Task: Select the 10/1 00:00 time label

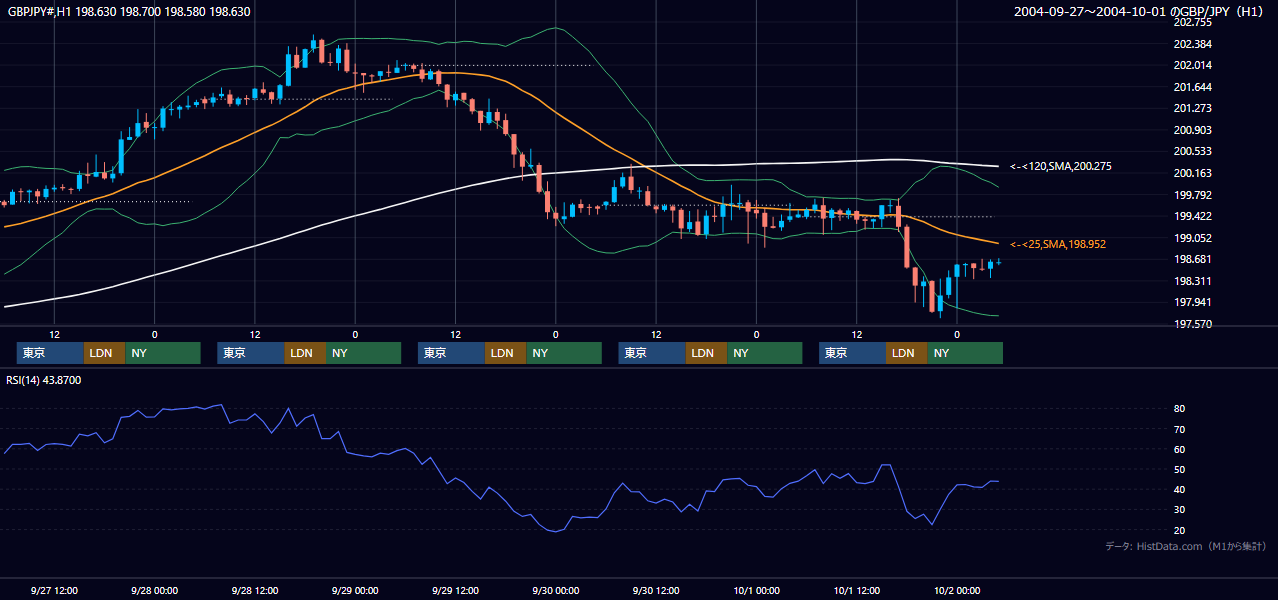Action: [756, 590]
